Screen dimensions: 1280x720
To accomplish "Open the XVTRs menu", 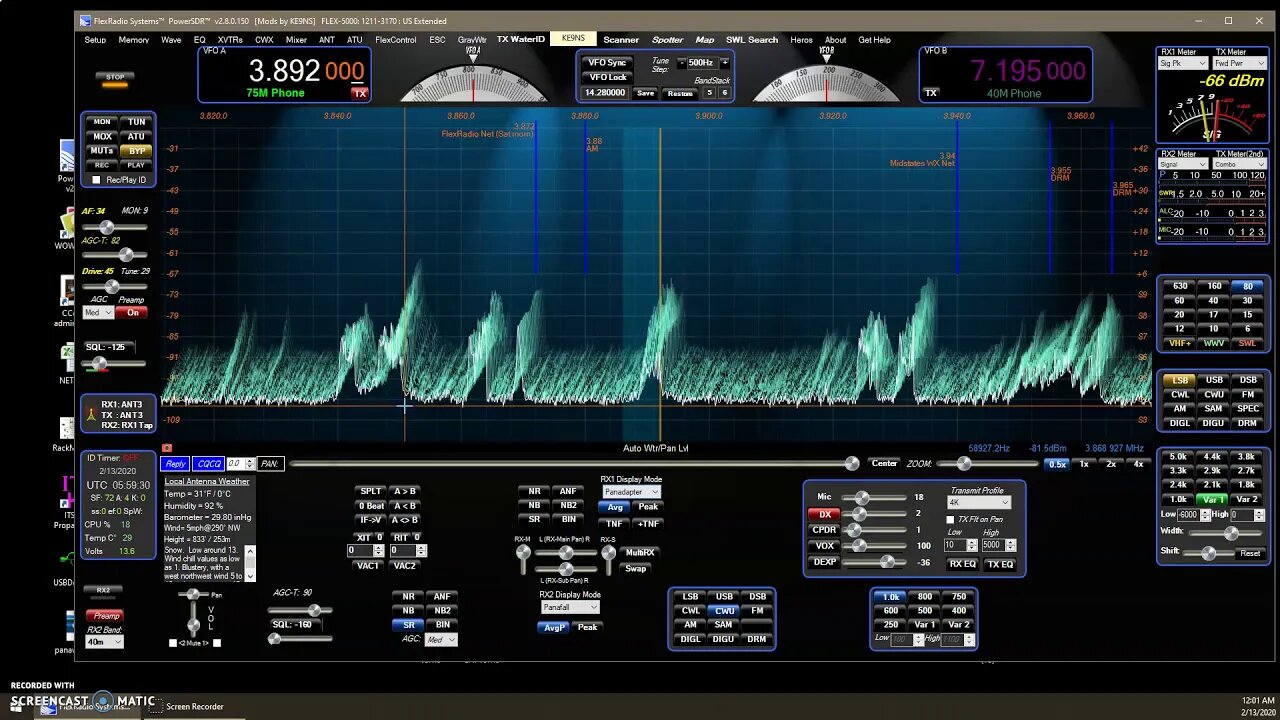I will tap(230, 40).
